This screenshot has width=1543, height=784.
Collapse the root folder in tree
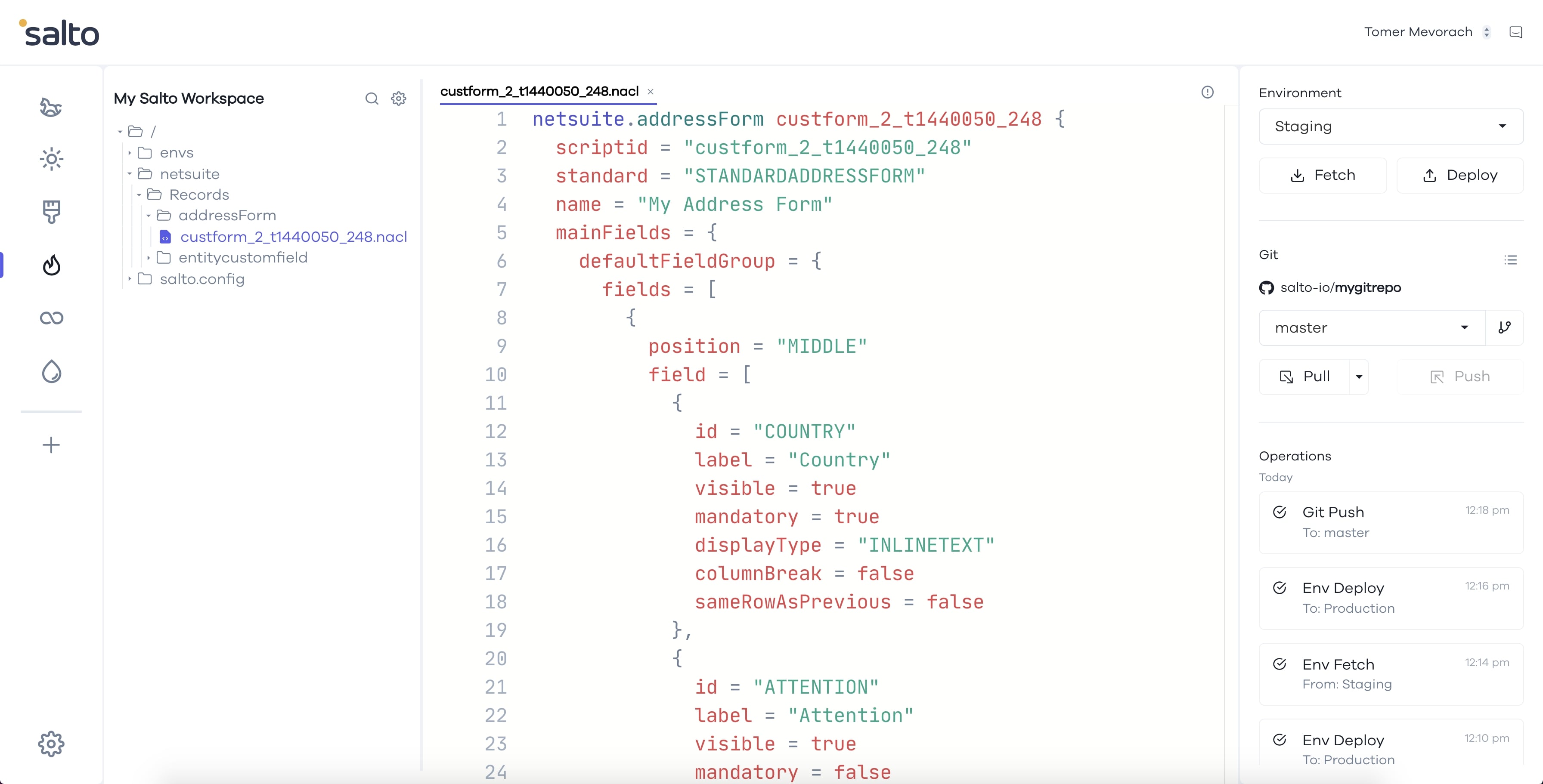121,132
